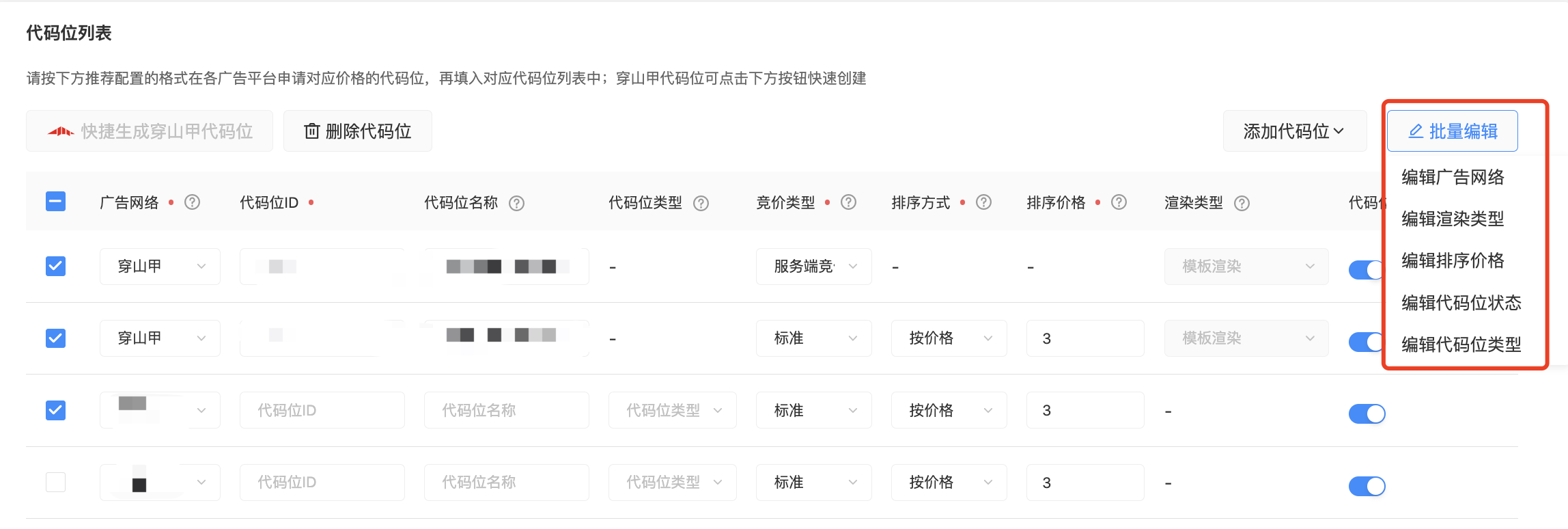
Task: Click help icon beside 代码位类型 header
Action: (701, 203)
